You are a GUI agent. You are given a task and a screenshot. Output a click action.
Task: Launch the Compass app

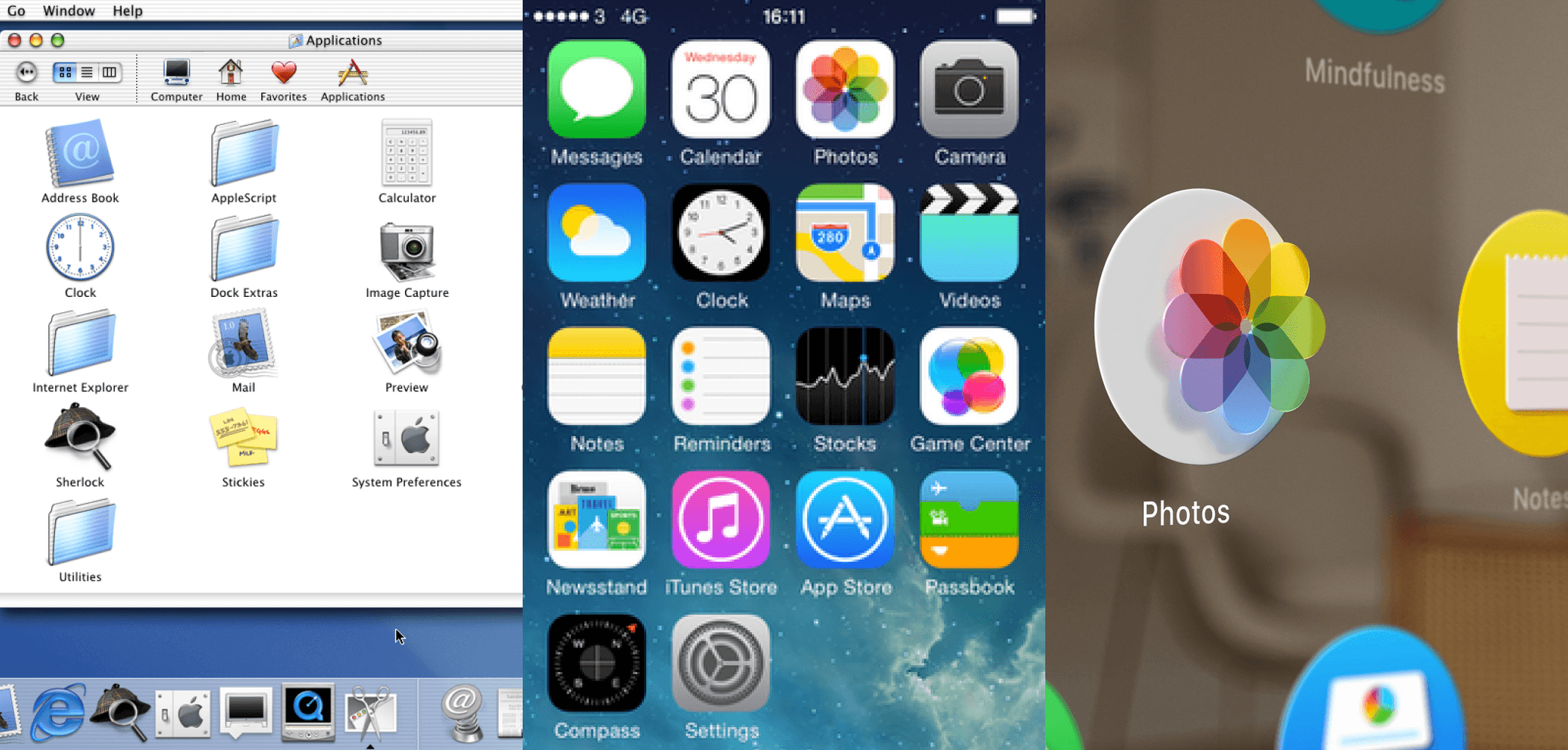point(597,664)
